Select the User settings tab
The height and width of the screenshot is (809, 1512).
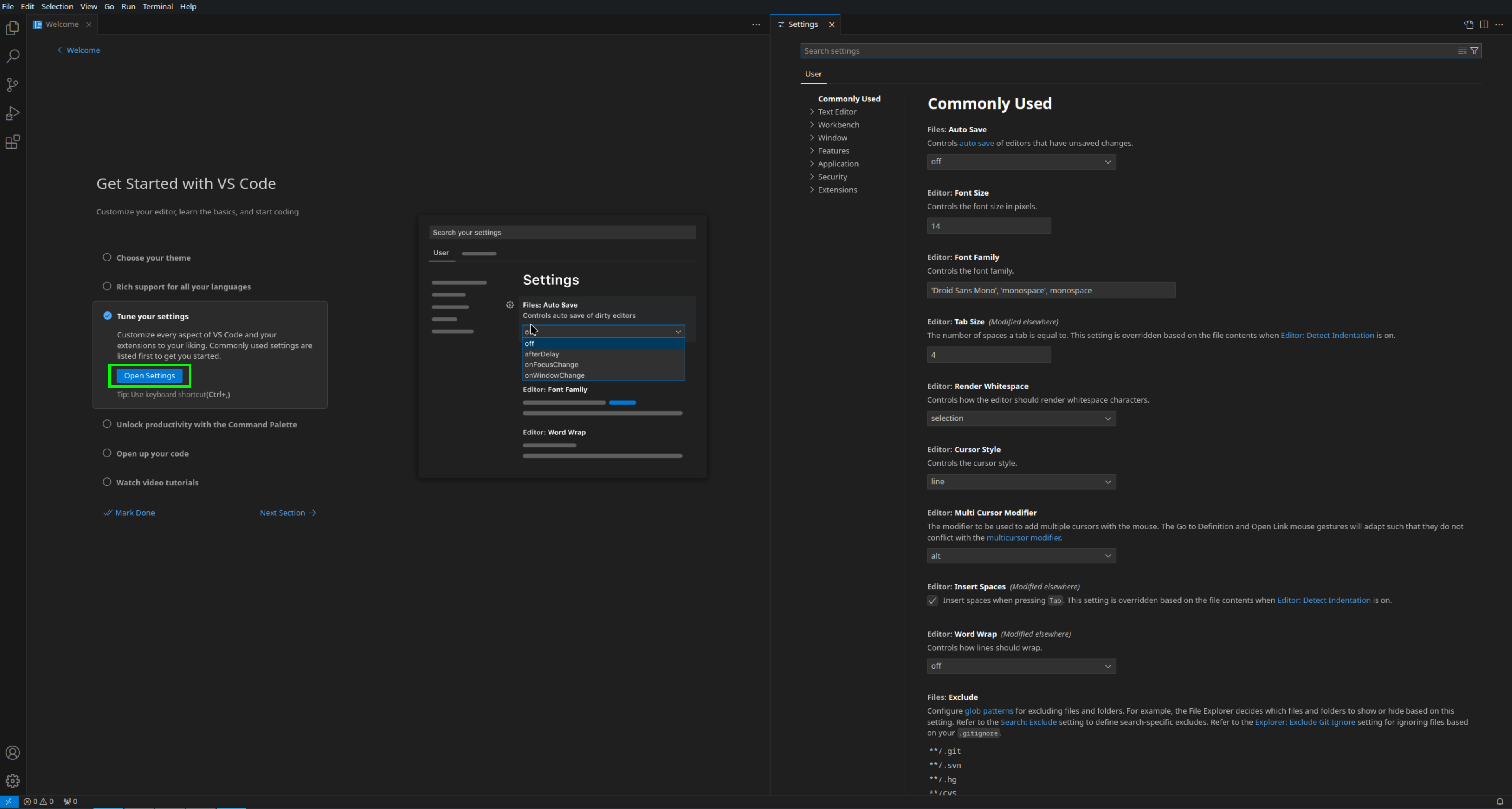[813, 74]
